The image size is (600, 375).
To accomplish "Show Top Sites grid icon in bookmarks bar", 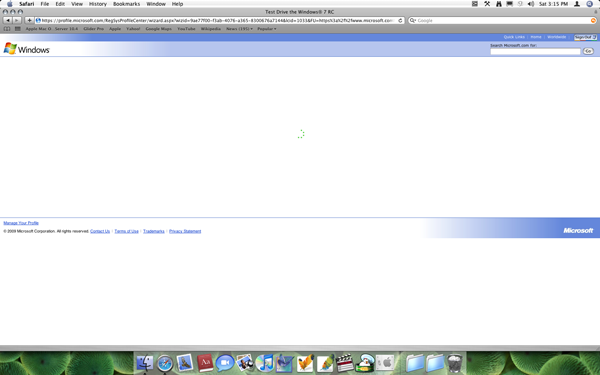I will 18,29.
